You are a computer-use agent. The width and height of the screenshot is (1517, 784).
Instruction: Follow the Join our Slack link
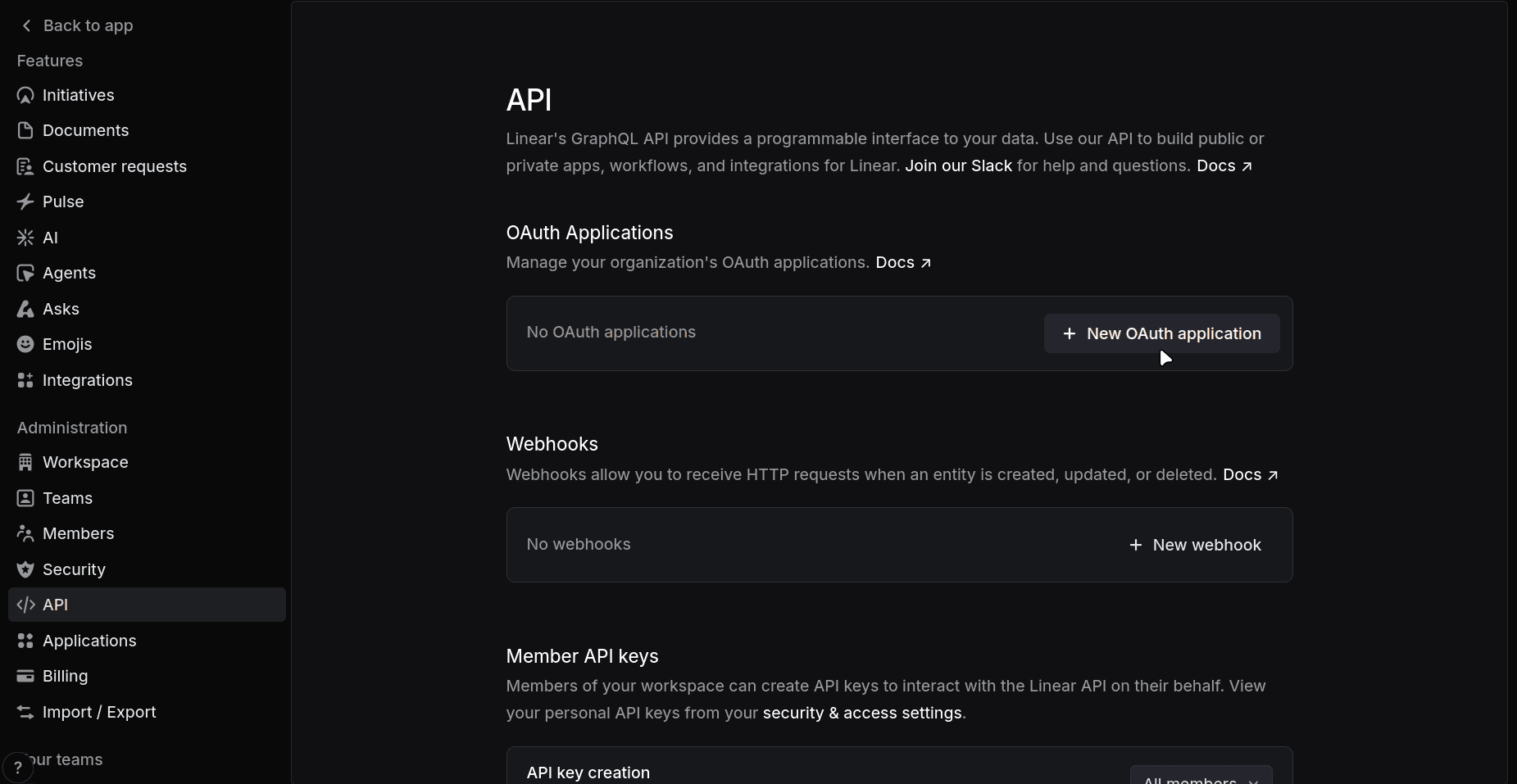coord(958,165)
